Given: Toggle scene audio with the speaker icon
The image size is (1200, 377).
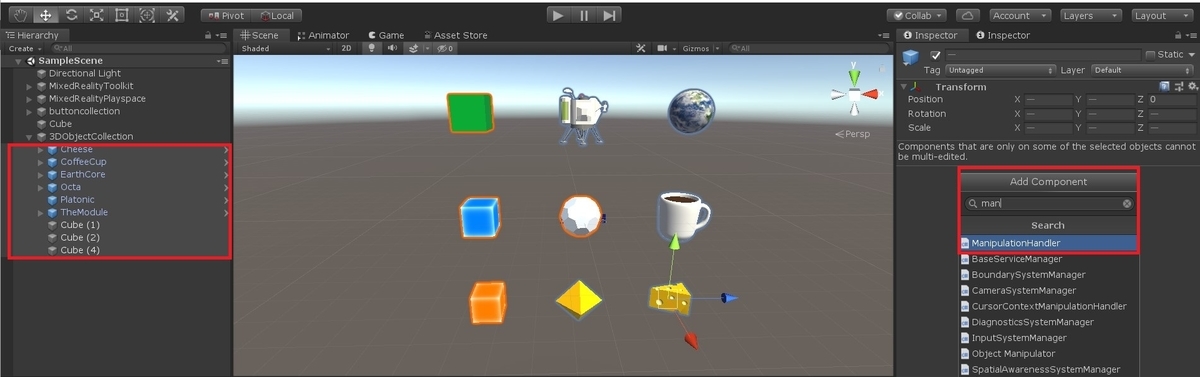Looking at the screenshot, I should (x=392, y=48).
